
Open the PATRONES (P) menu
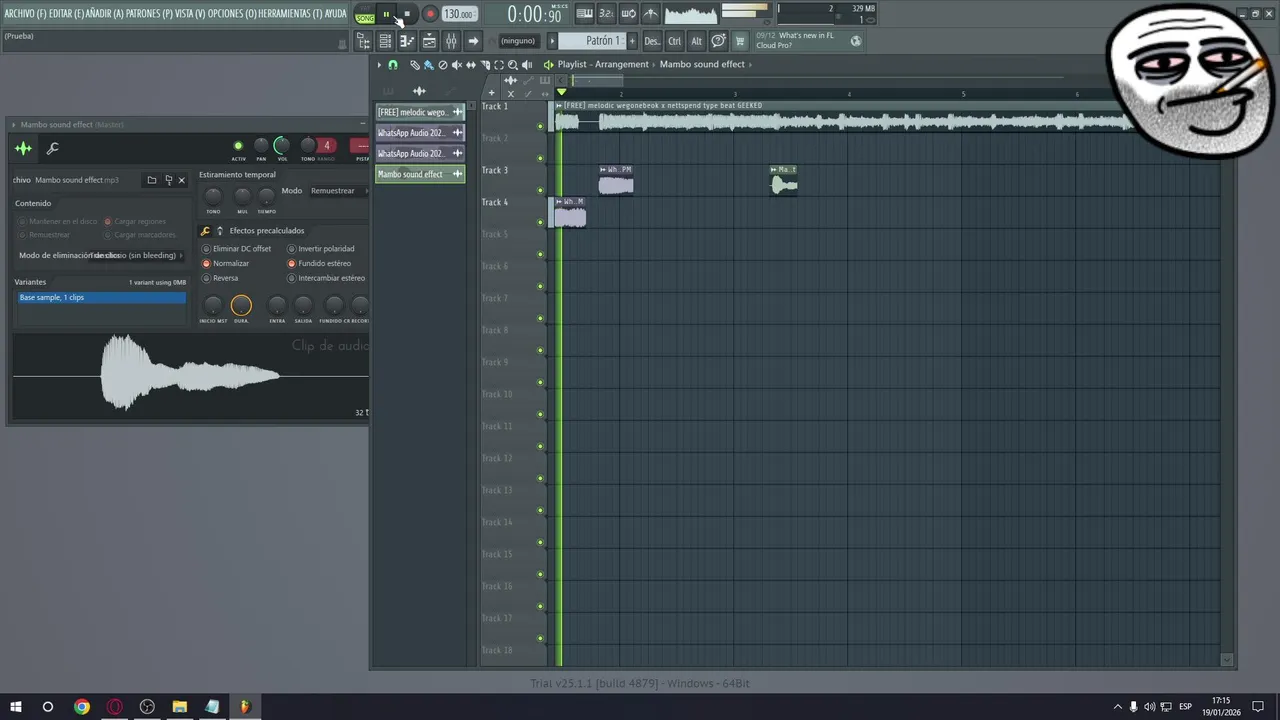coord(149,14)
